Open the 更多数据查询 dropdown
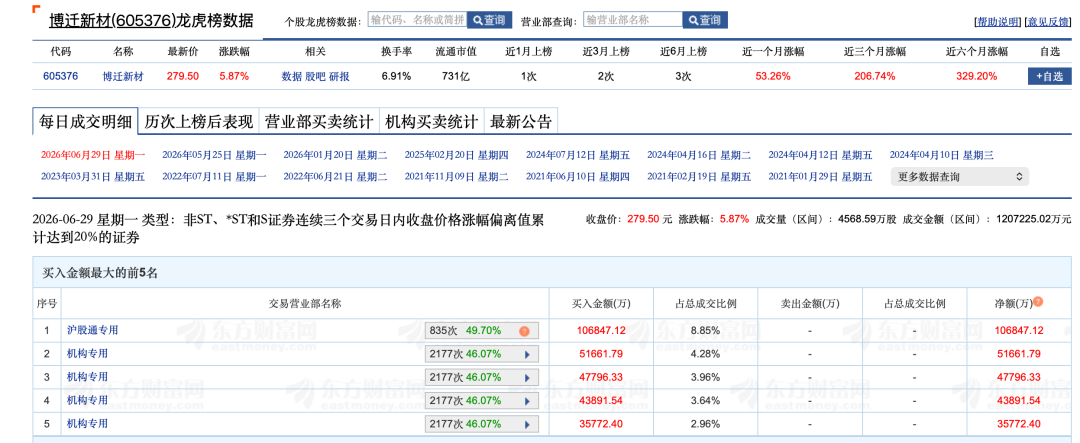1080x443 pixels. coord(959,176)
